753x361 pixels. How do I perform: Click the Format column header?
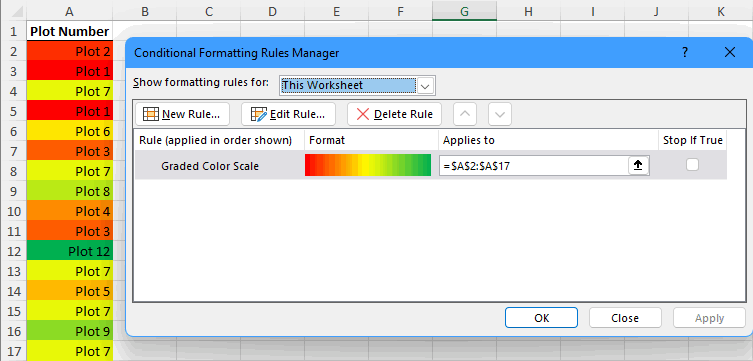pos(371,140)
